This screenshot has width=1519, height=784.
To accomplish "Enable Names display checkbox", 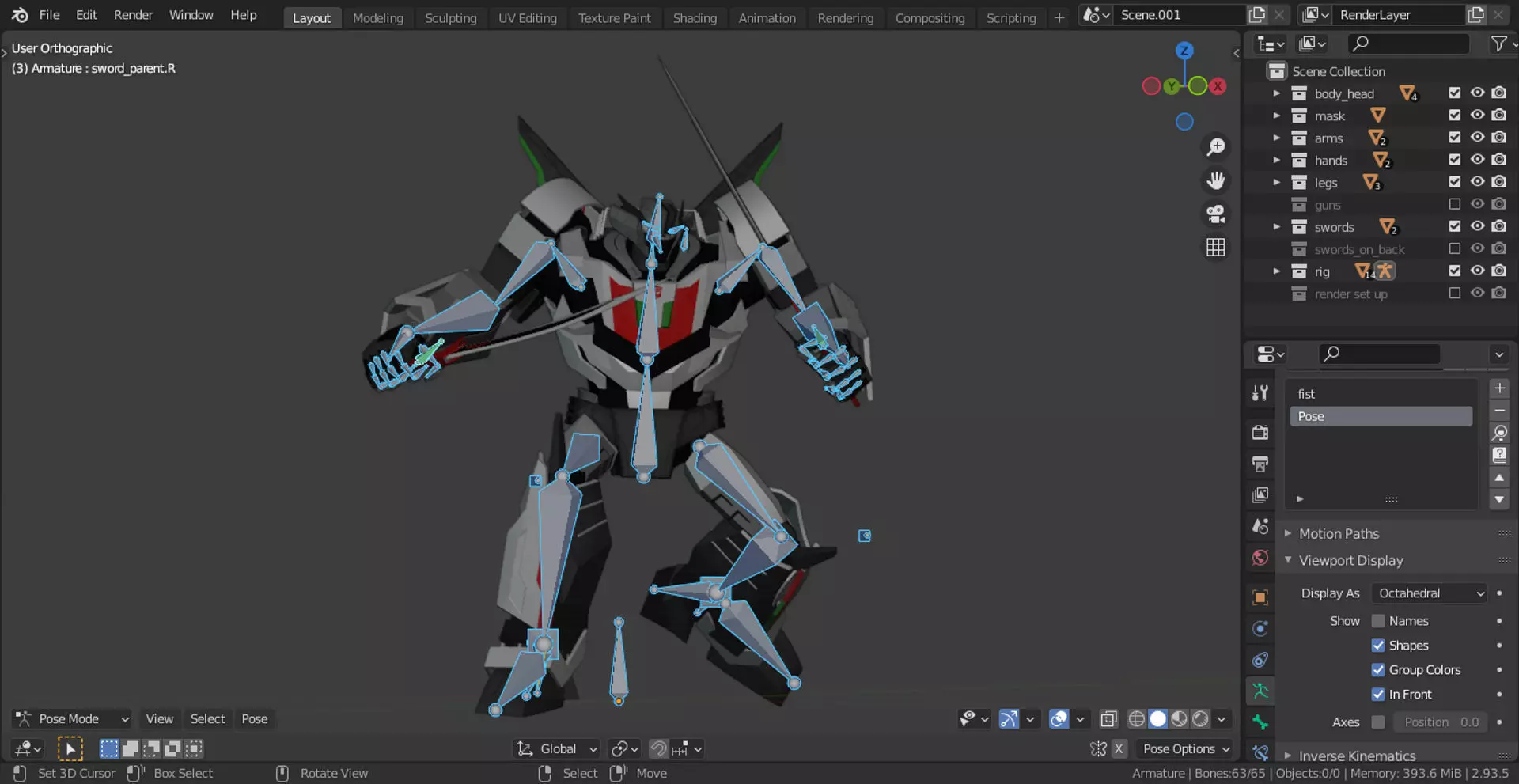I will click(x=1378, y=621).
